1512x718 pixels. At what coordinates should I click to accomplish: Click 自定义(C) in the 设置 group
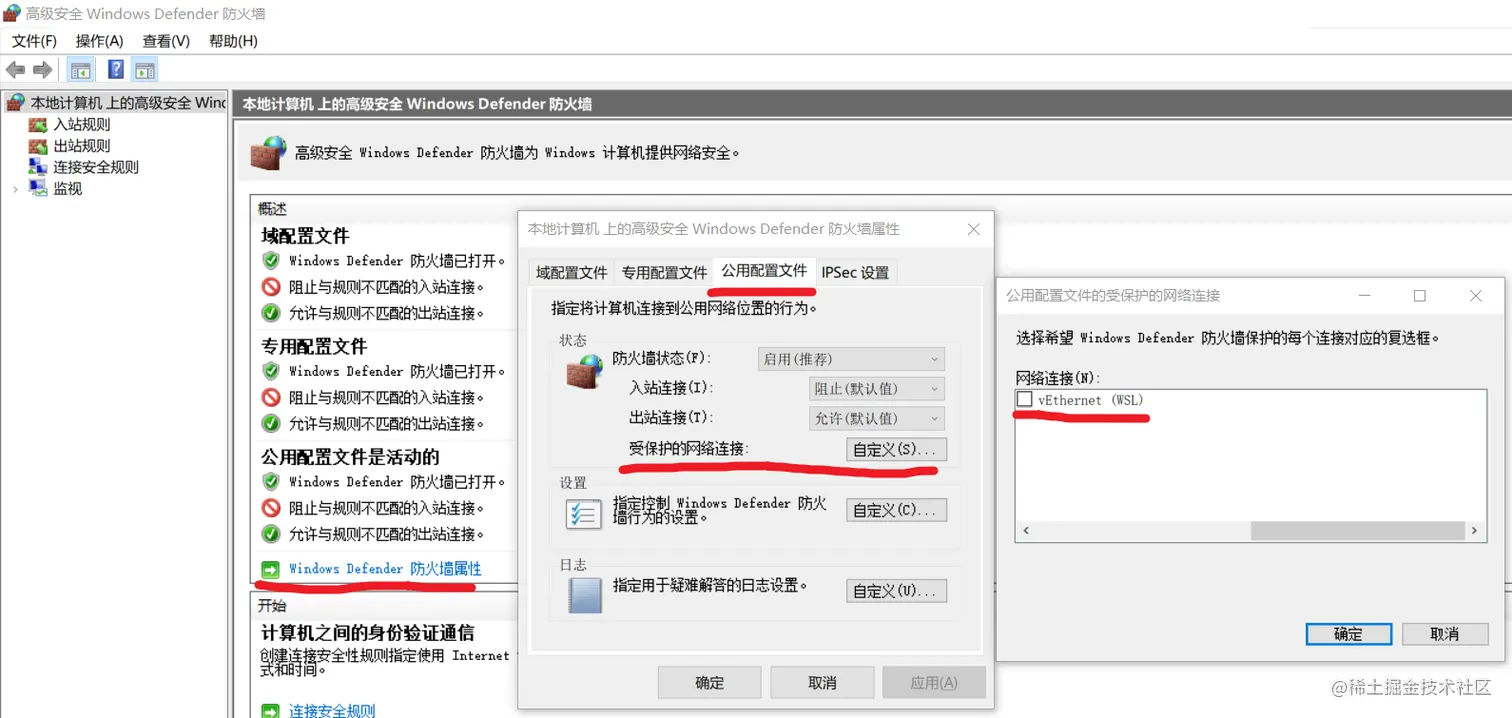tap(896, 510)
